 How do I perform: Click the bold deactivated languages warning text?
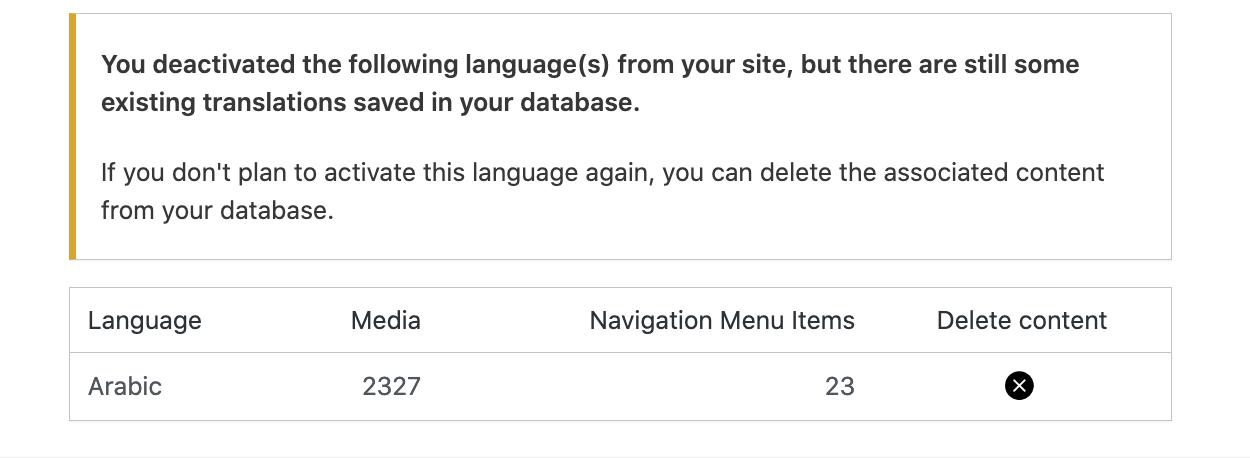tap(590, 85)
